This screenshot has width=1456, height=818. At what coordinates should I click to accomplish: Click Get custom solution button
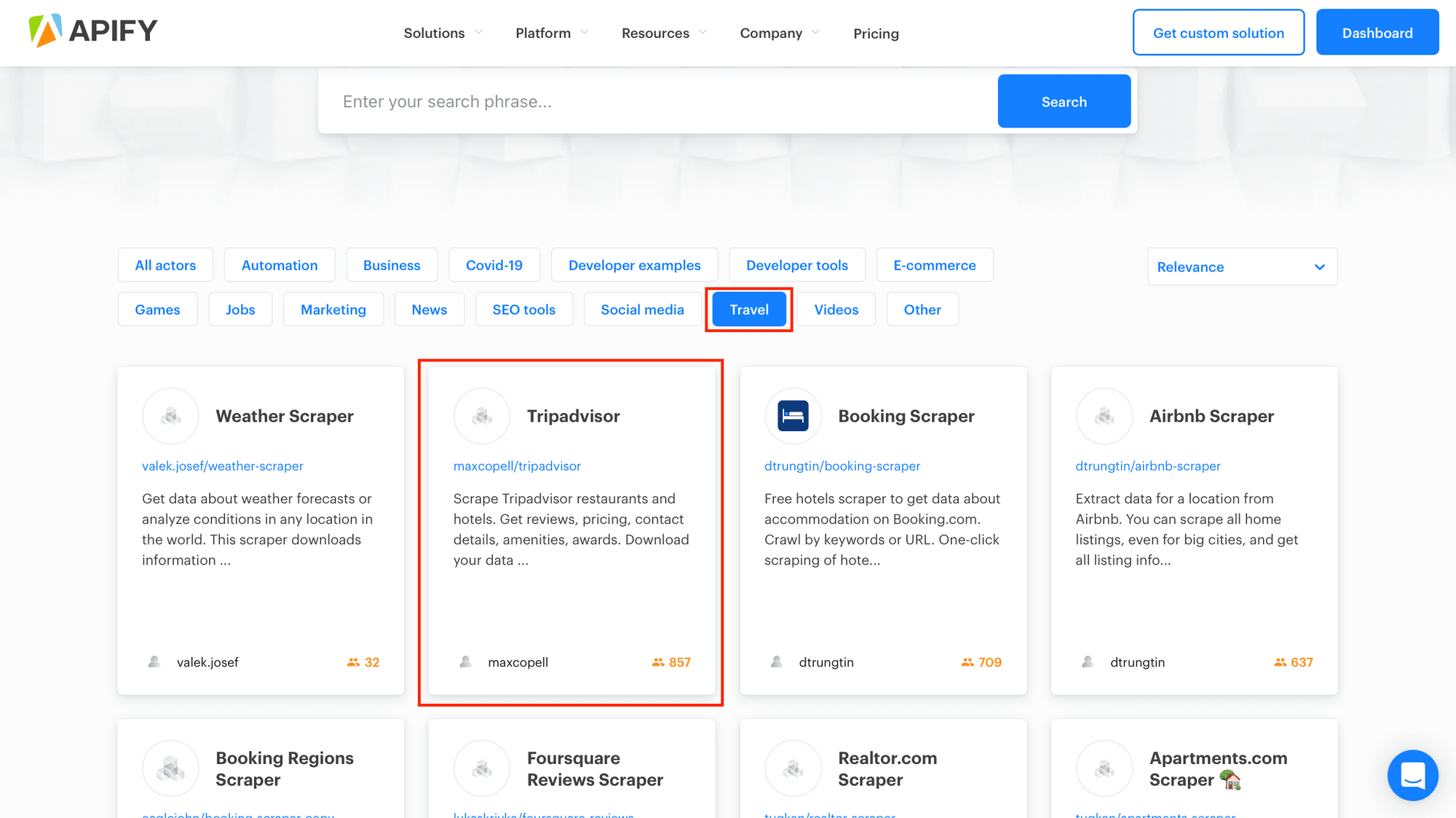coord(1218,33)
